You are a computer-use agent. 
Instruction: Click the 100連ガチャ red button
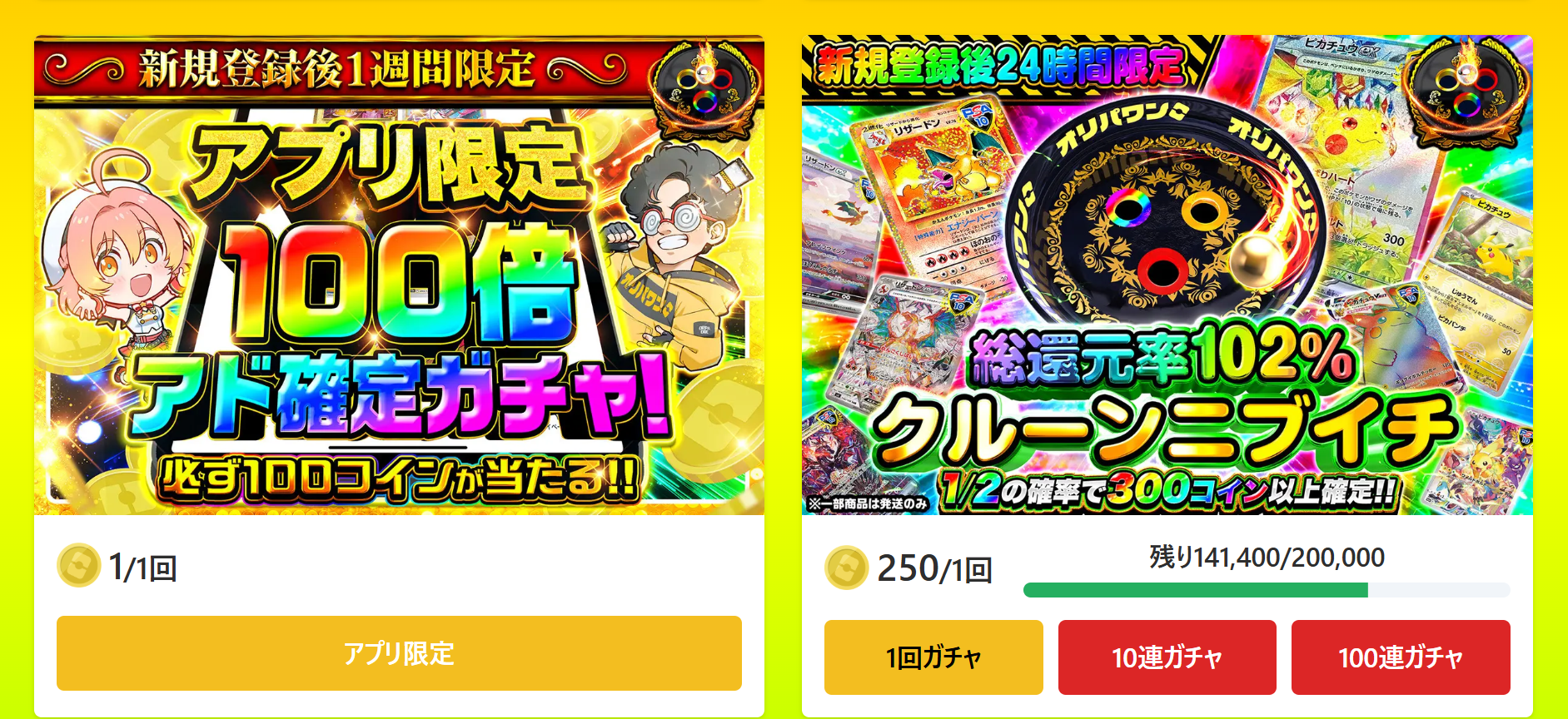point(1401,657)
